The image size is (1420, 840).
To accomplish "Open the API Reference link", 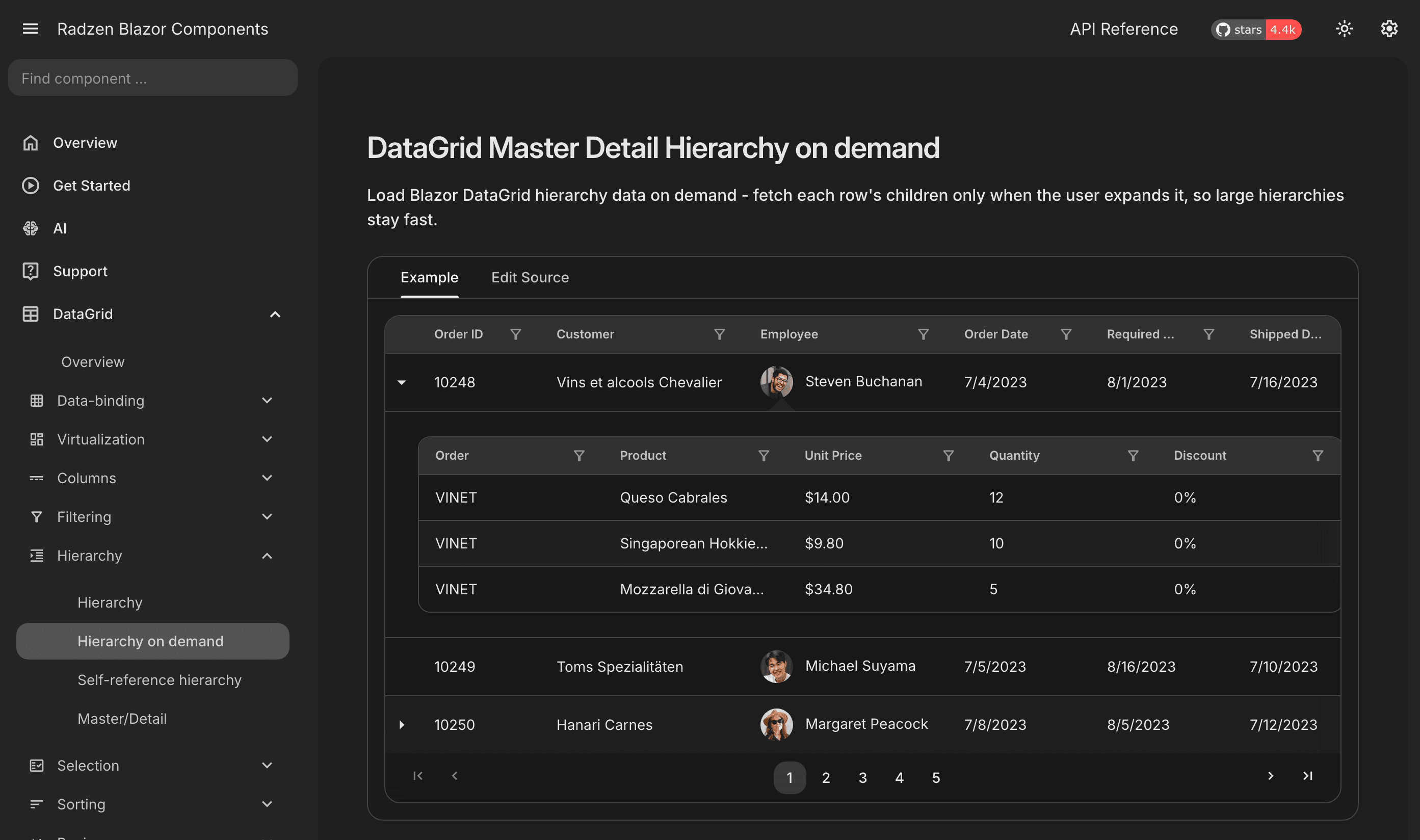I will coord(1123,29).
